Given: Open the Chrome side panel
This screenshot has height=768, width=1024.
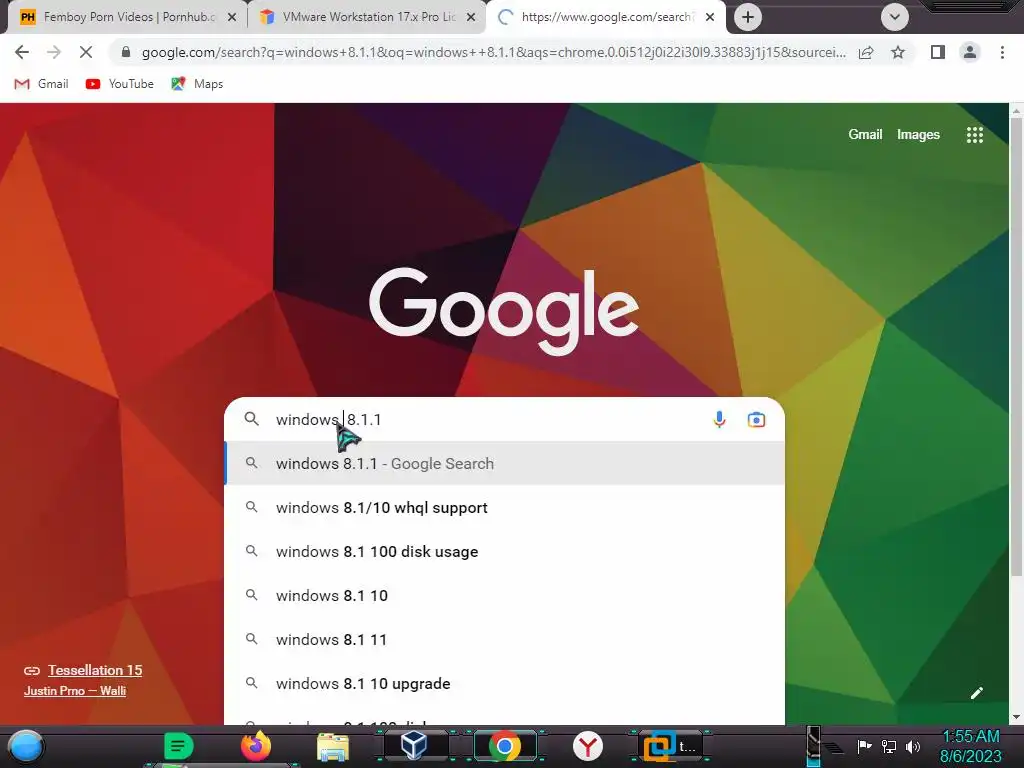Looking at the screenshot, I should pyautogui.click(x=938, y=52).
